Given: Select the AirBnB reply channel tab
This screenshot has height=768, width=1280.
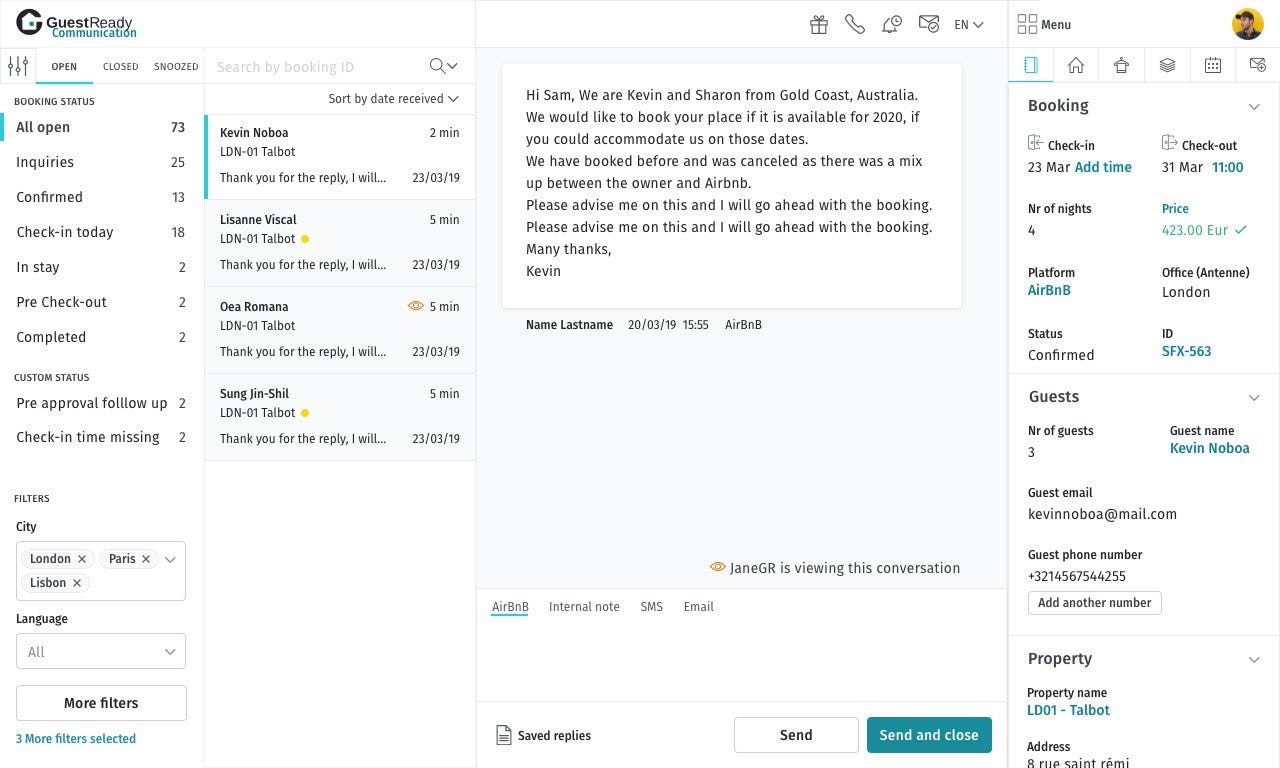Looking at the screenshot, I should point(510,606).
